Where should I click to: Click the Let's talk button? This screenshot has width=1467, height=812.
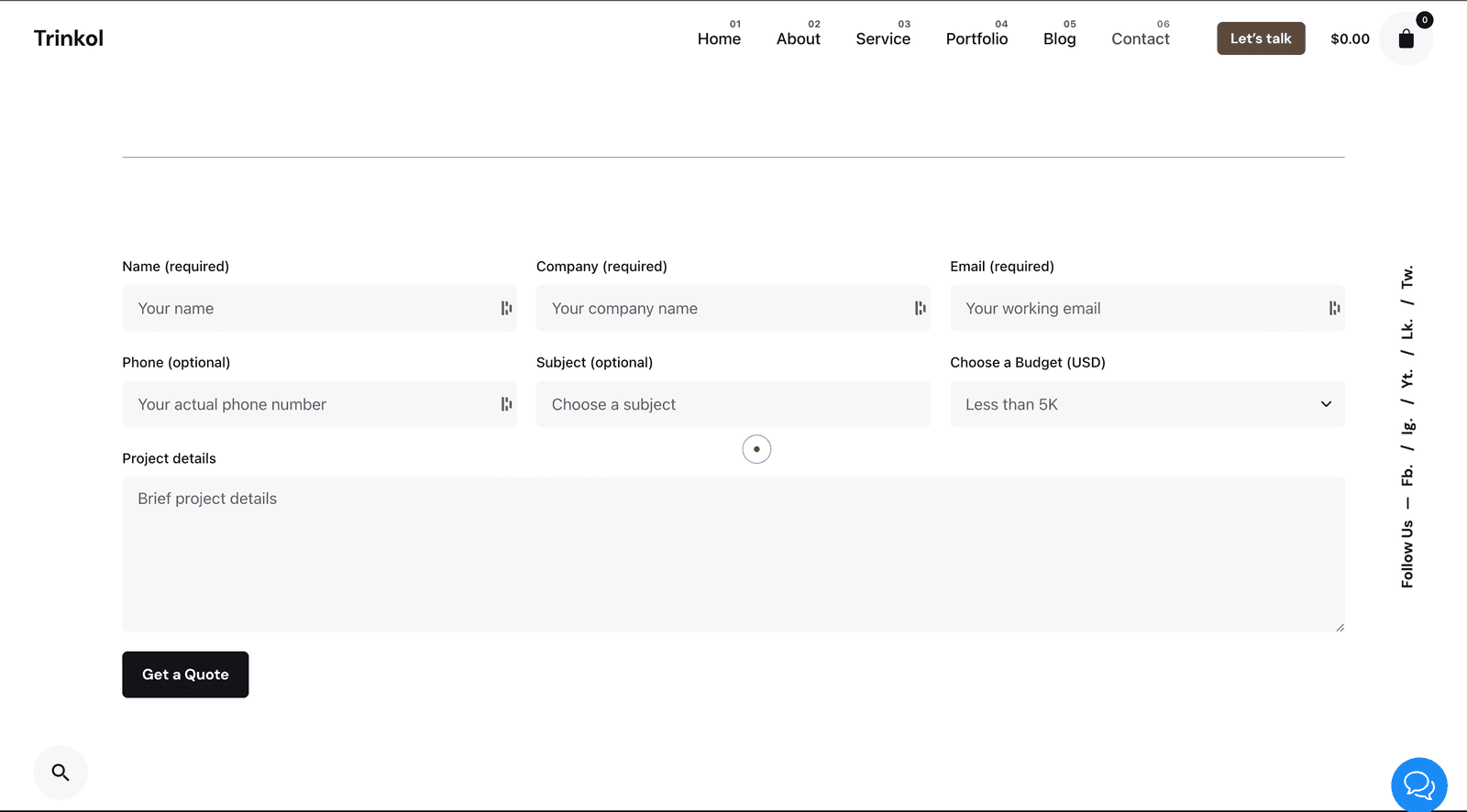(1261, 38)
